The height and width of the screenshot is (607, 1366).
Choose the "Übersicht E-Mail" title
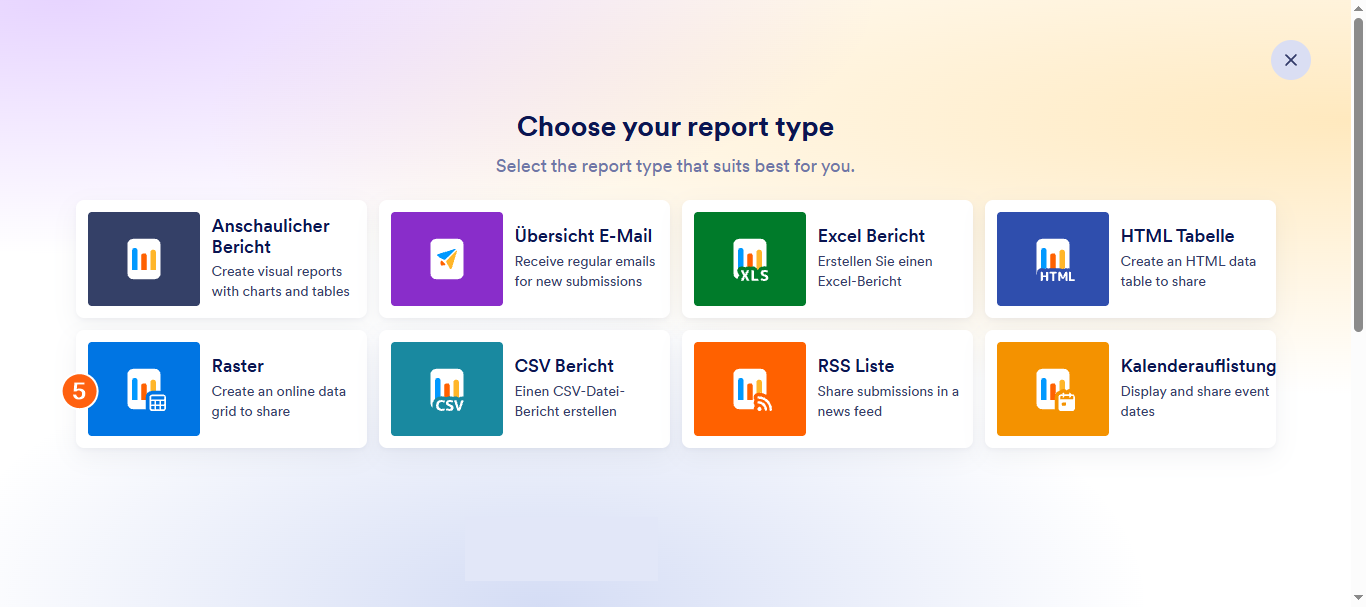point(583,236)
